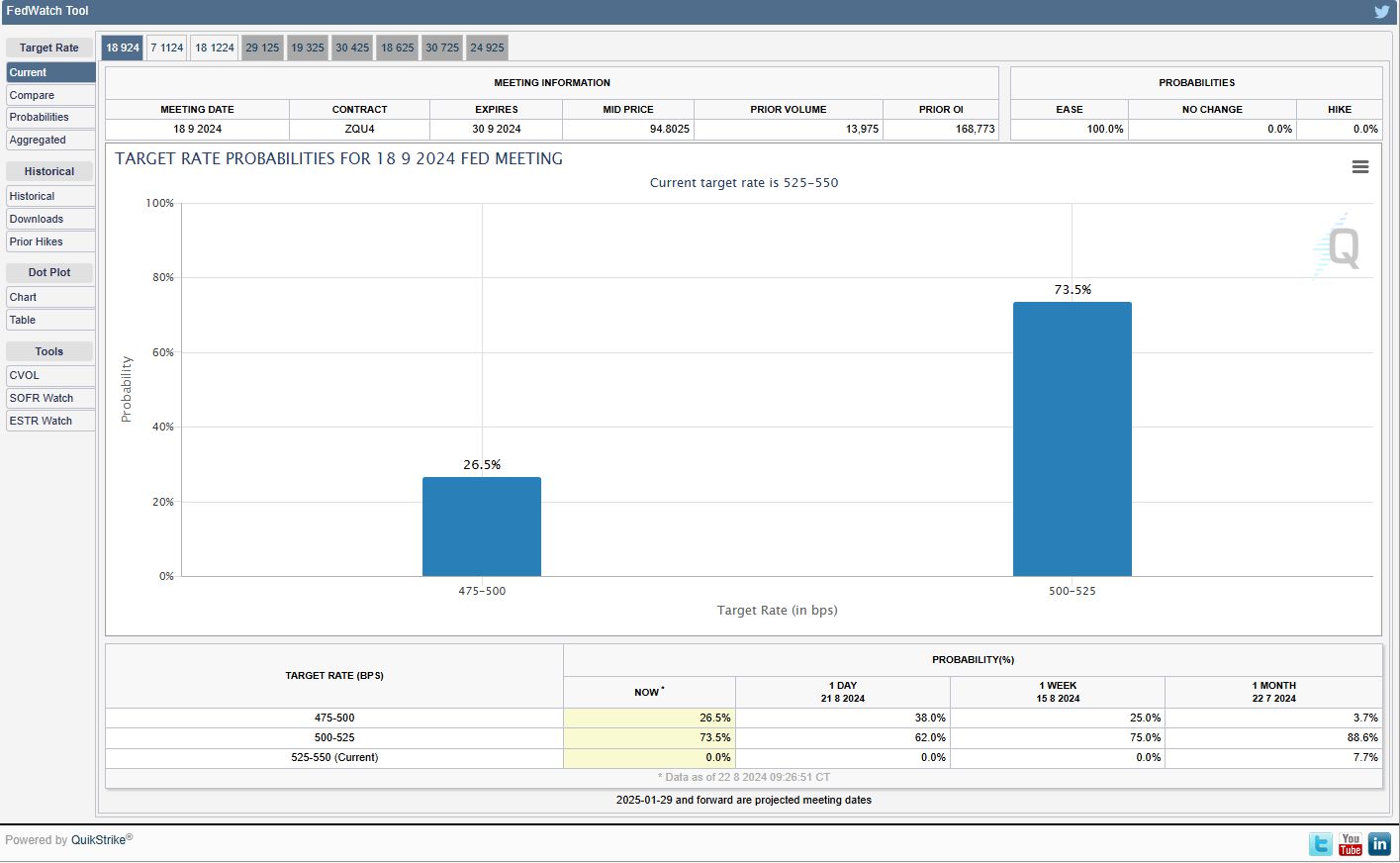Image resolution: width=1400 pixels, height=863 pixels.
Task: Open Prior Hikes in the sidebar
Action: [50, 241]
